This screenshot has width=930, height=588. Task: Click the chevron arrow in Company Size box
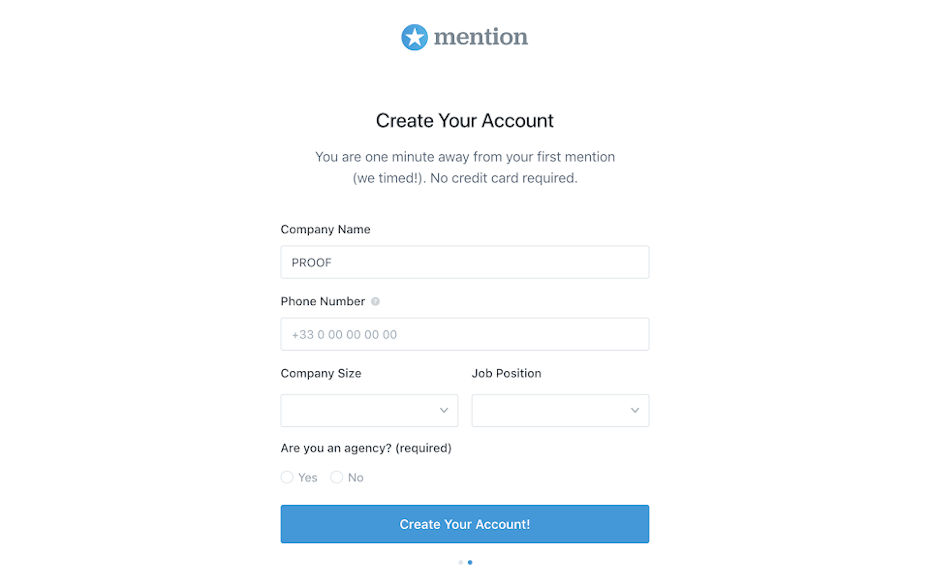tap(444, 410)
